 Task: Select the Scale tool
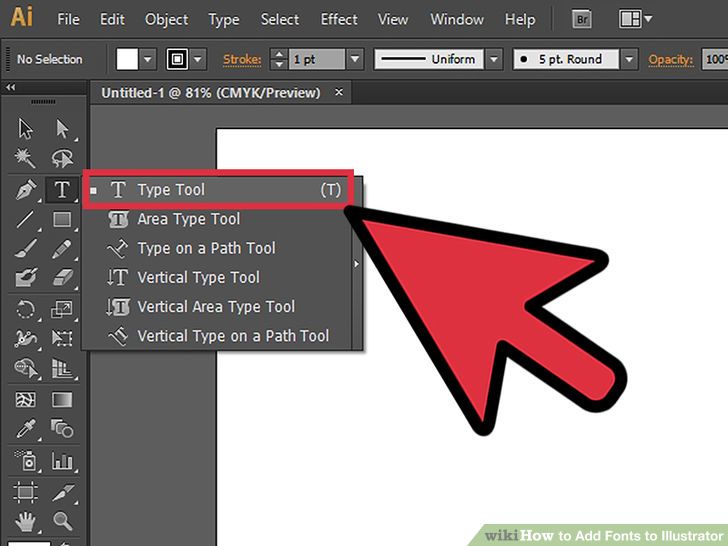pyautogui.click(x=62, y=309)
